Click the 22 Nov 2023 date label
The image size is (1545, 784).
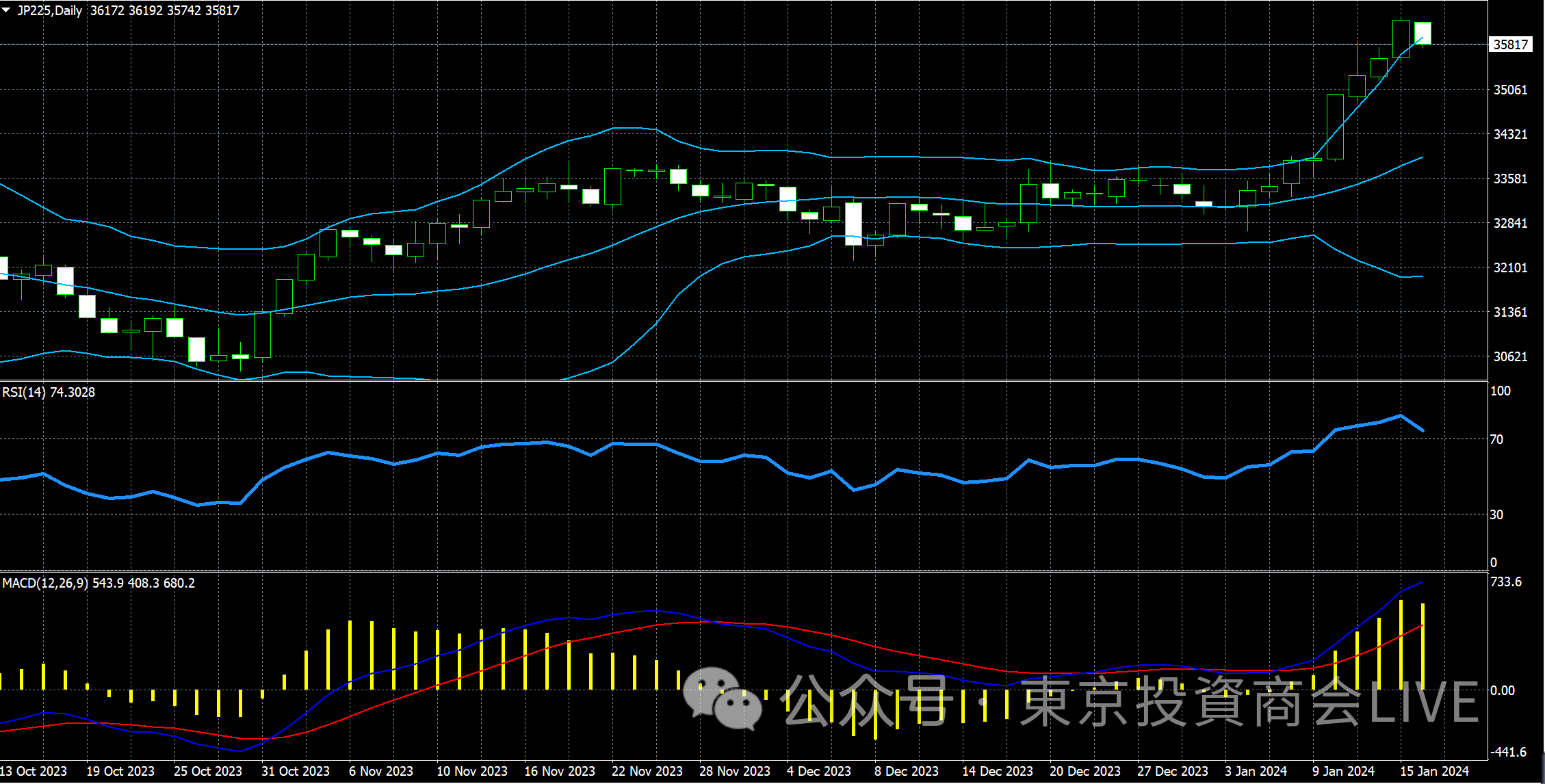pyautogui.click(x=647, y=771)
